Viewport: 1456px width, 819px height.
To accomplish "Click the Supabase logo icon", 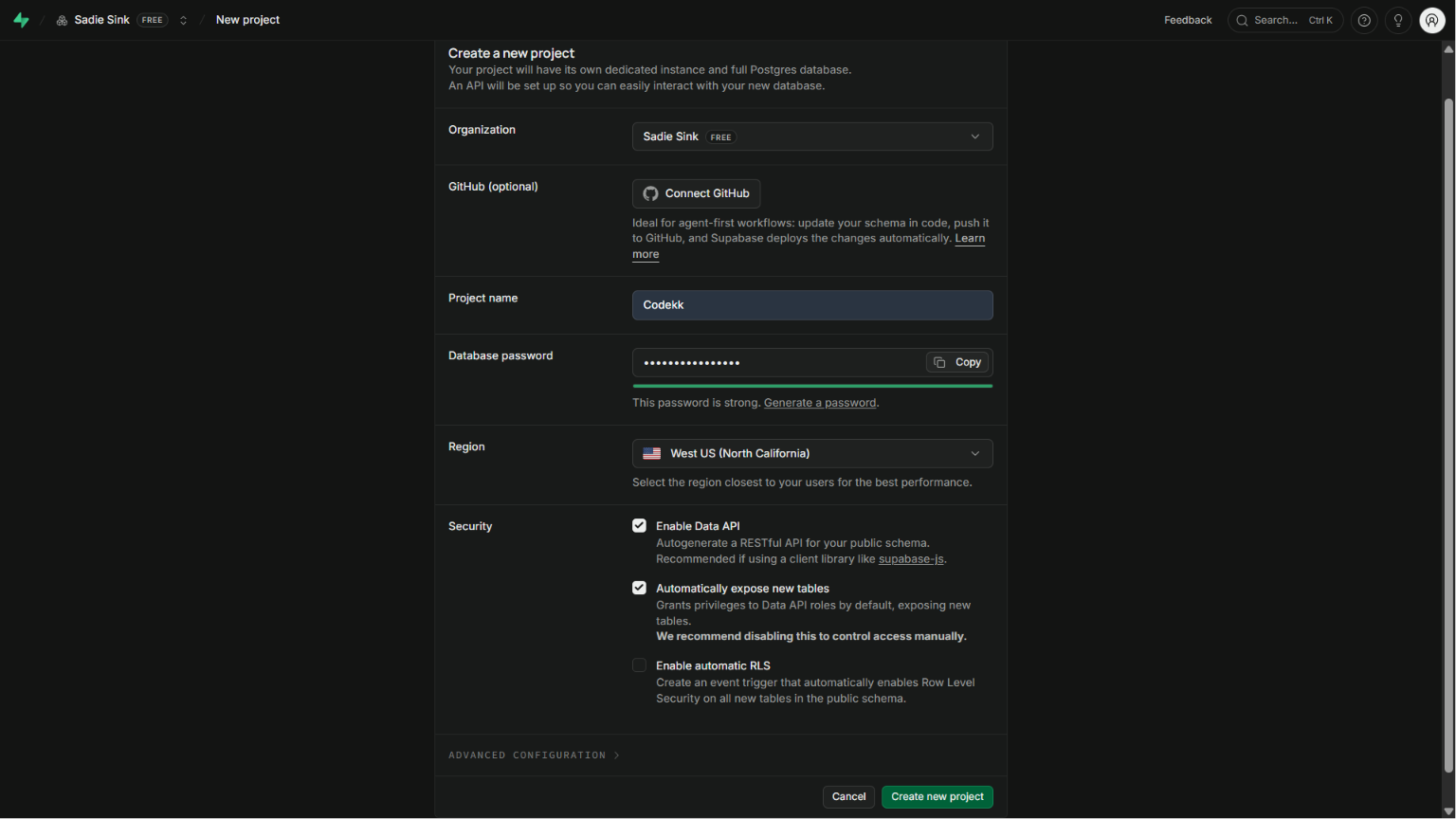I will 21,20.
